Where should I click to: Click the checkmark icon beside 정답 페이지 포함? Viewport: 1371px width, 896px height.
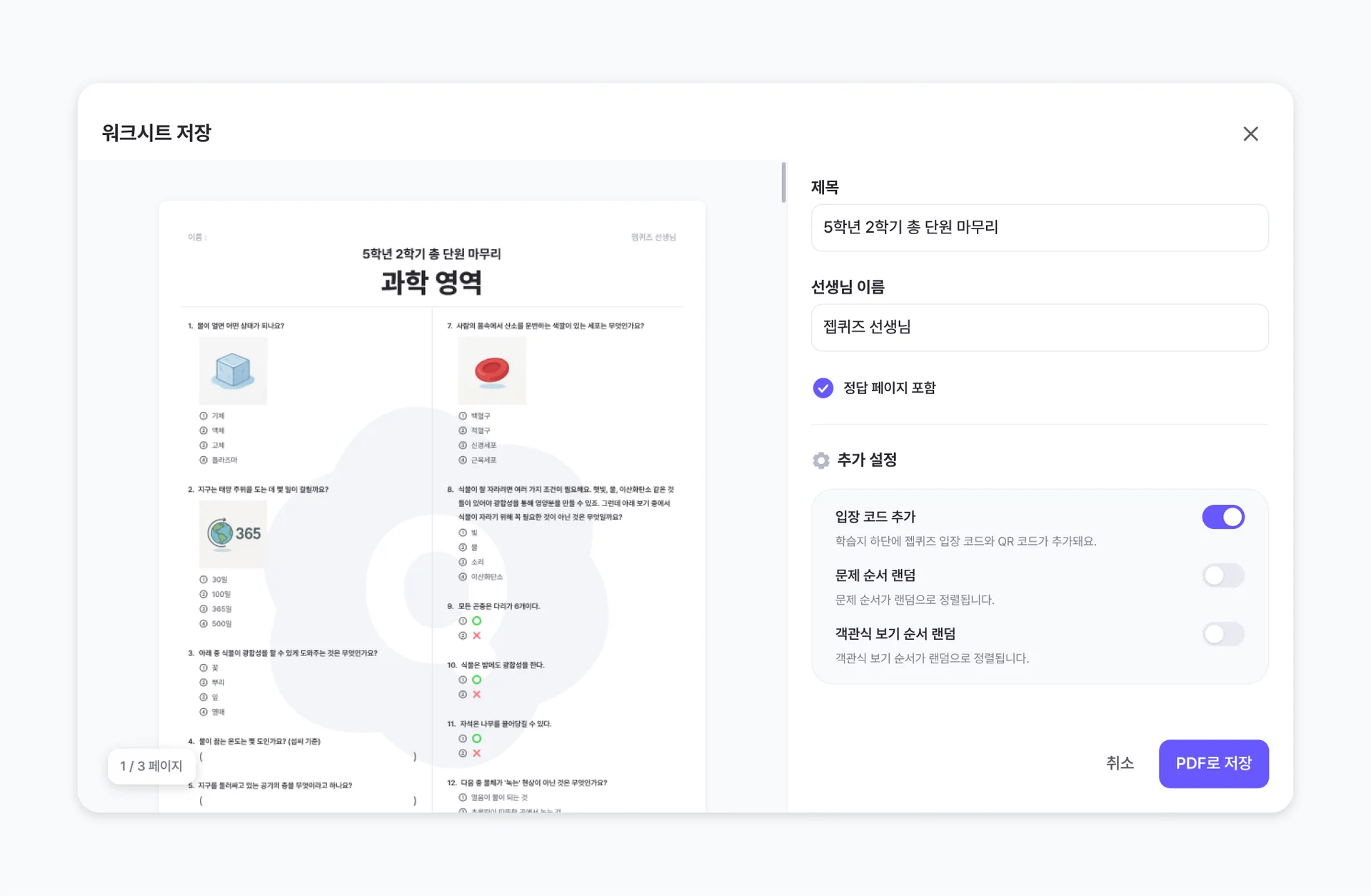pos(822,388)
